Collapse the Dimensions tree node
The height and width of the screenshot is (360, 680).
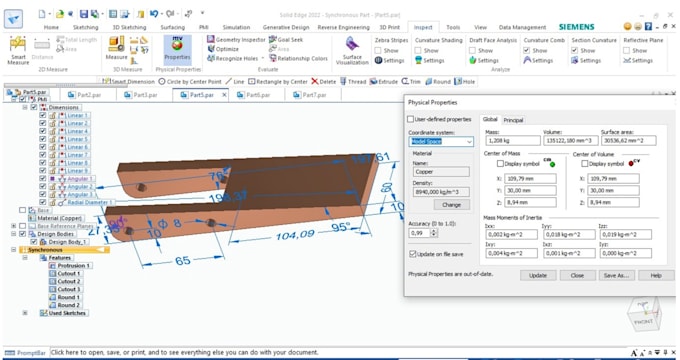[25, 107]
